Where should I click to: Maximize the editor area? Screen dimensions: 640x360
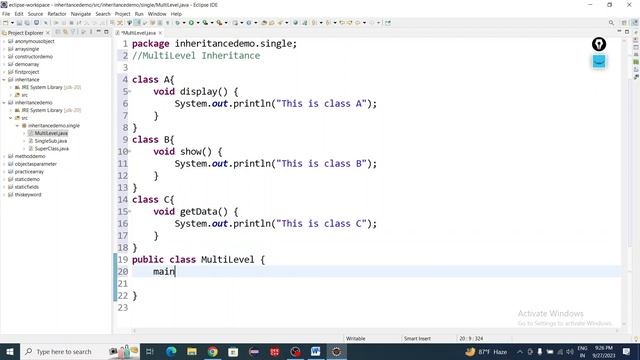pyautogui.click(x=627, y=31)
